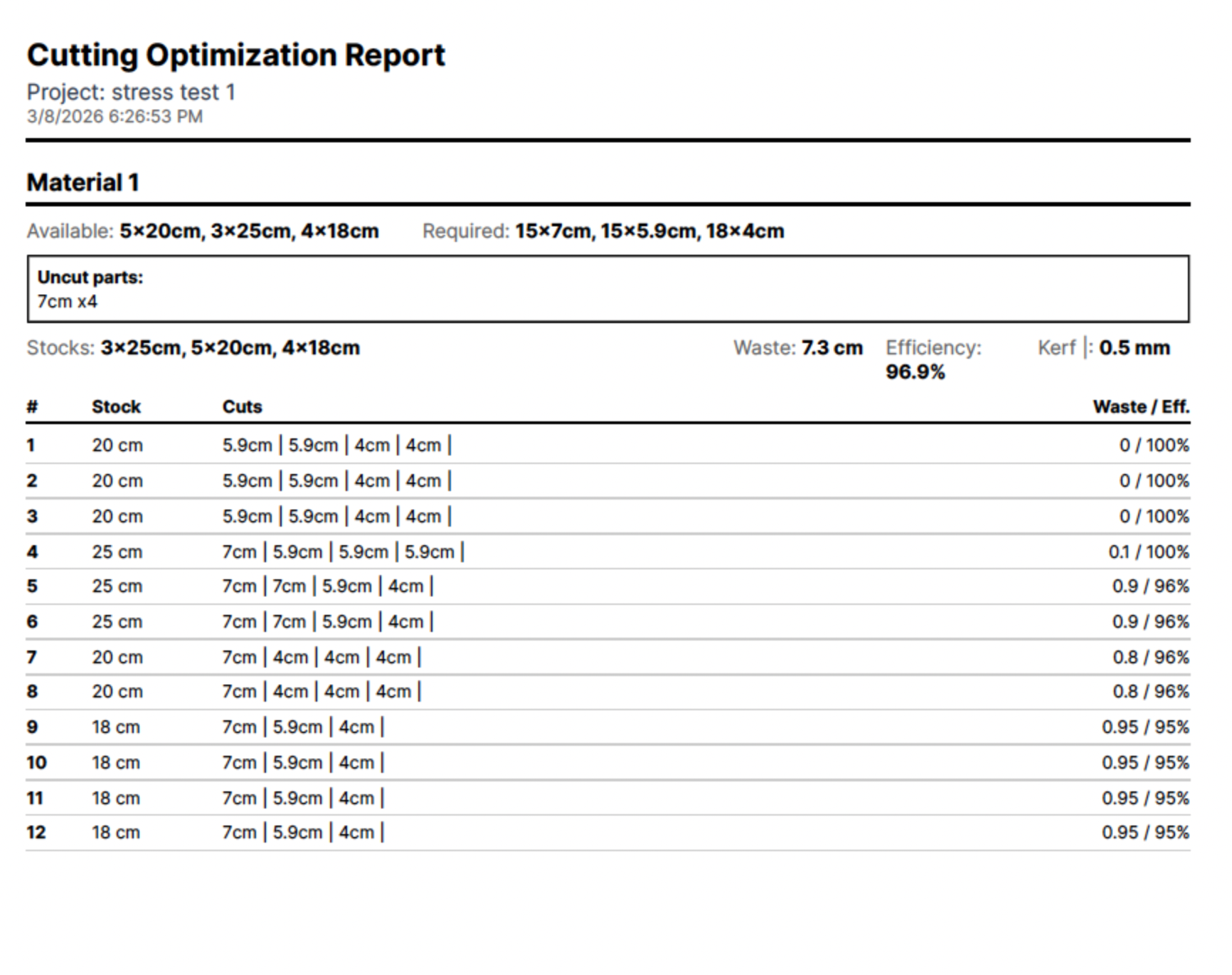Image resolution: width=1232 pixels, height=975 pixels.
Task: Click row 2 waste value 0 / 100%
Action: (1154, 481)
